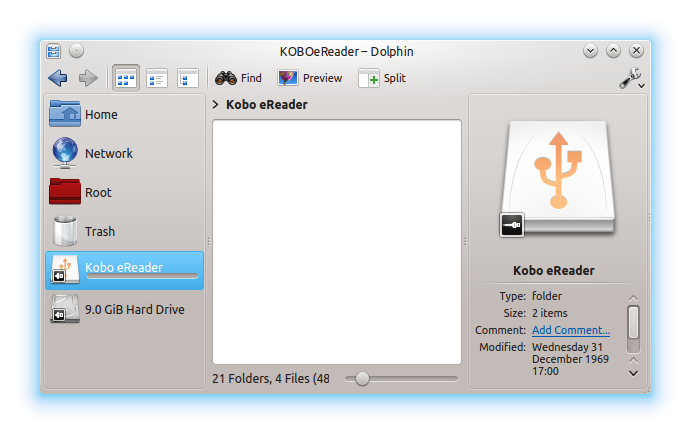Viewport: 691px width, 434px height.
Task: Toggle the Preview button in toolbar
Action: 310,78
